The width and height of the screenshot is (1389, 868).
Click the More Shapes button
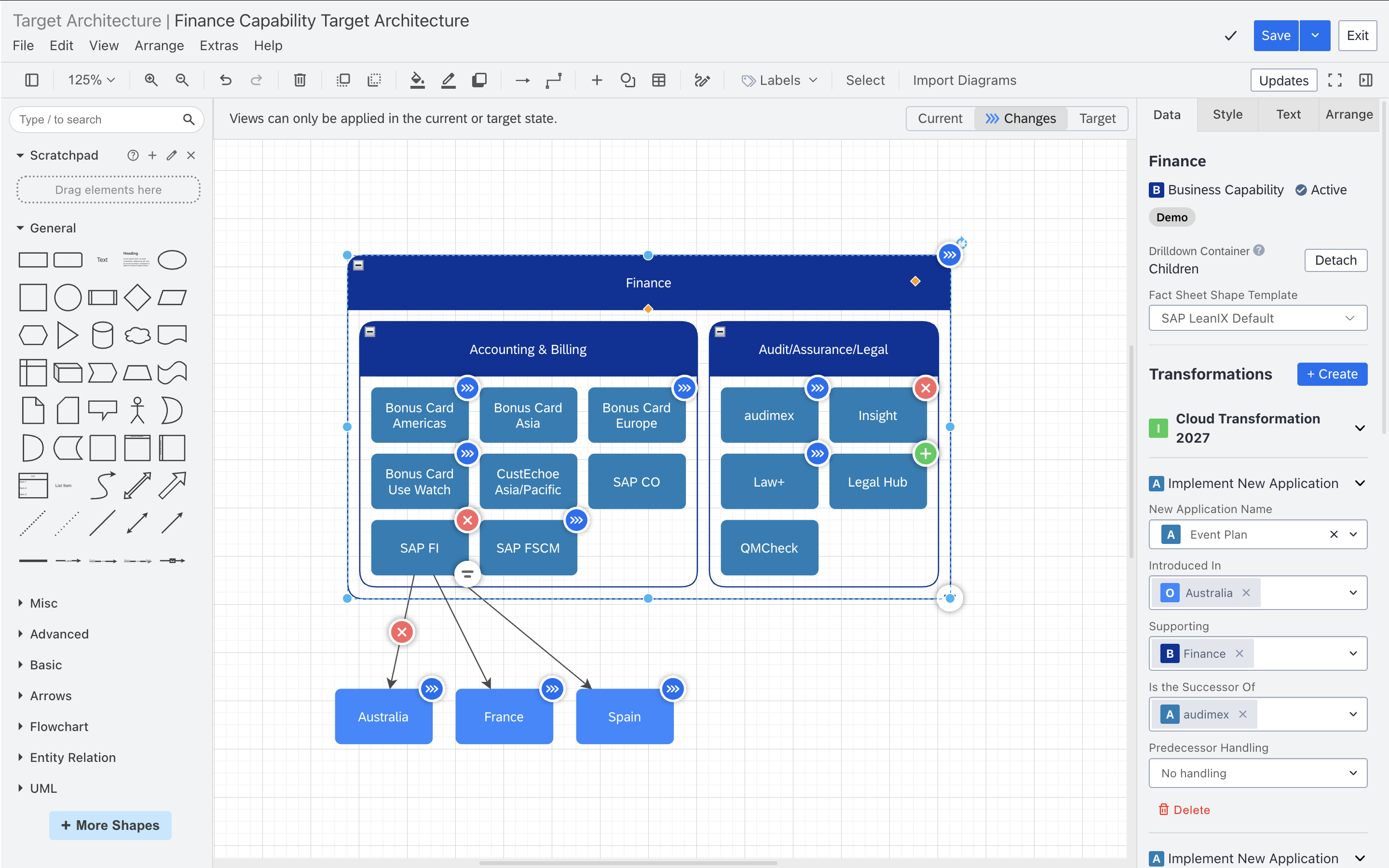click(x=110, y=825)
